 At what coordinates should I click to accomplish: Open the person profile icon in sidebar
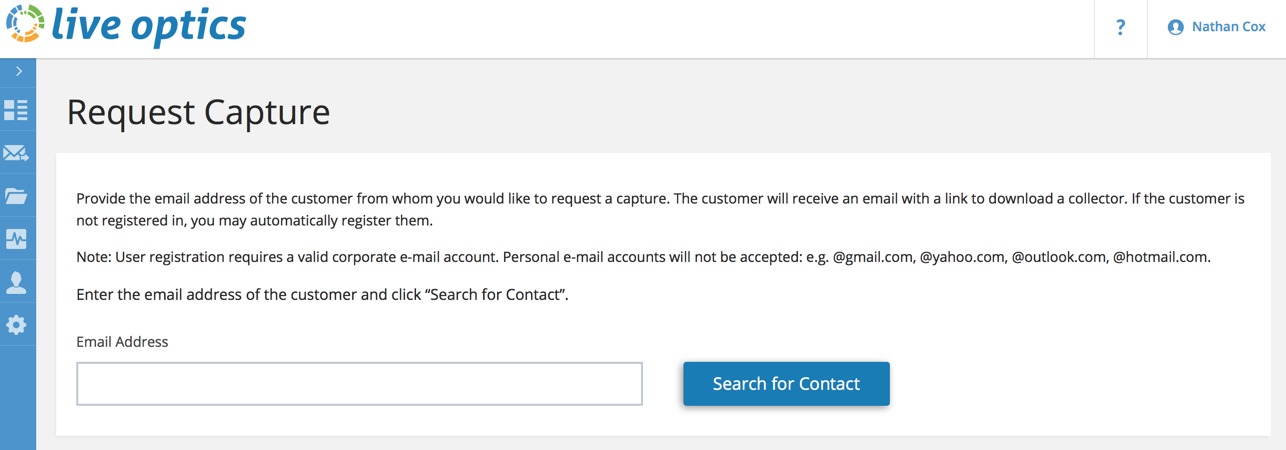pyautogui.click(x=16, y=282)
